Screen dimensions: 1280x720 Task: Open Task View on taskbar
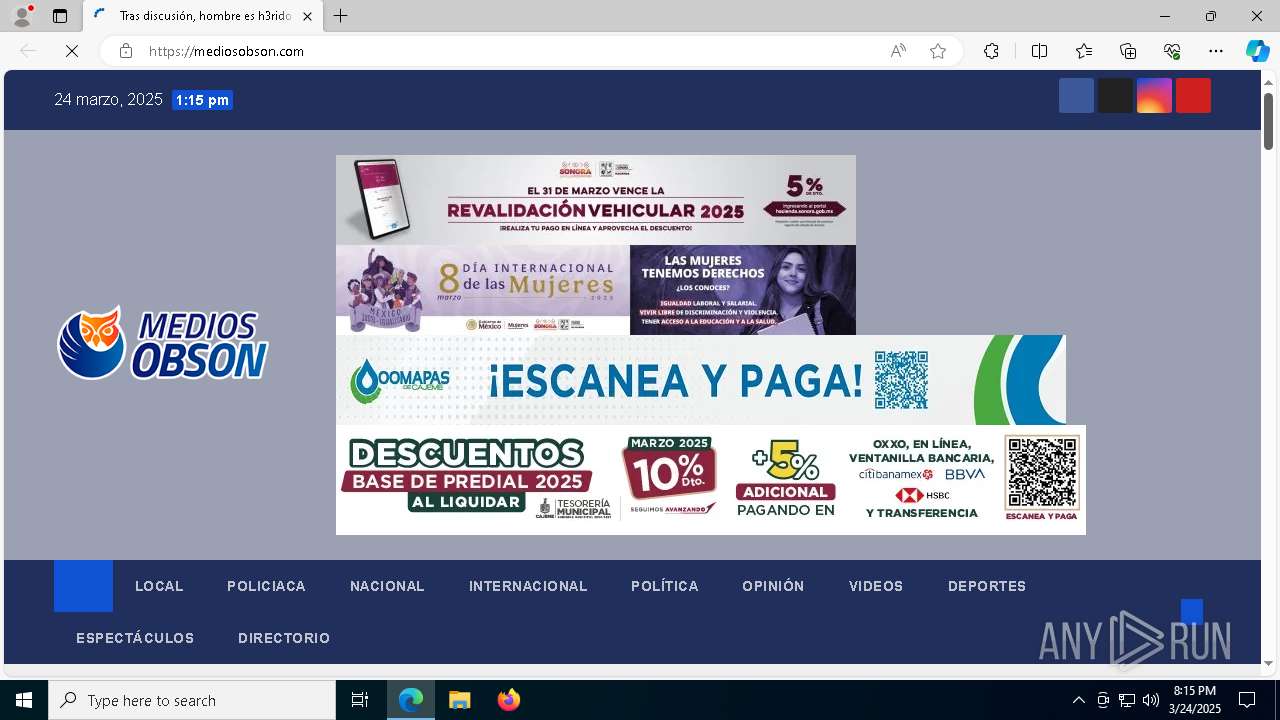point(360,700)
